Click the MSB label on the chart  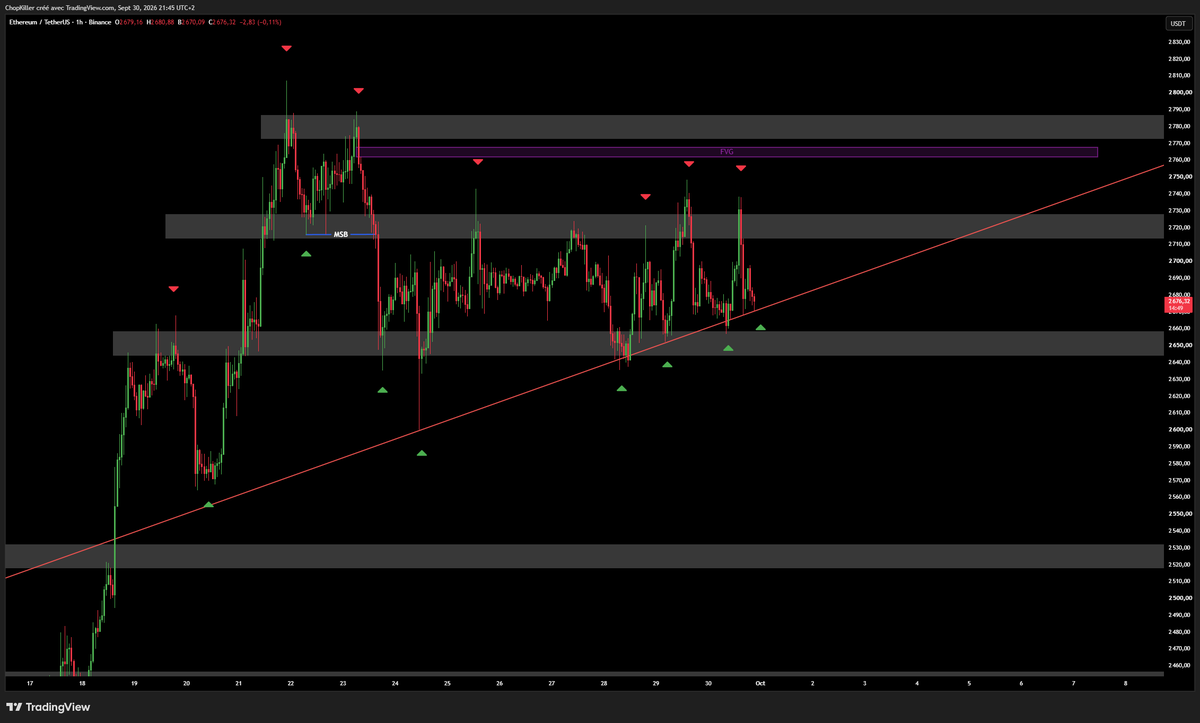click(340, 234)
